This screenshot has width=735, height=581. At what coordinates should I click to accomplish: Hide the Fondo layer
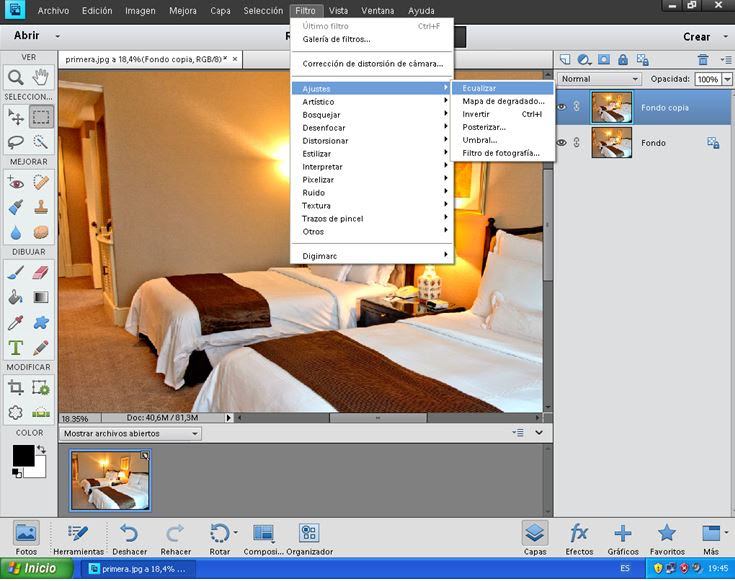(561, 143)
